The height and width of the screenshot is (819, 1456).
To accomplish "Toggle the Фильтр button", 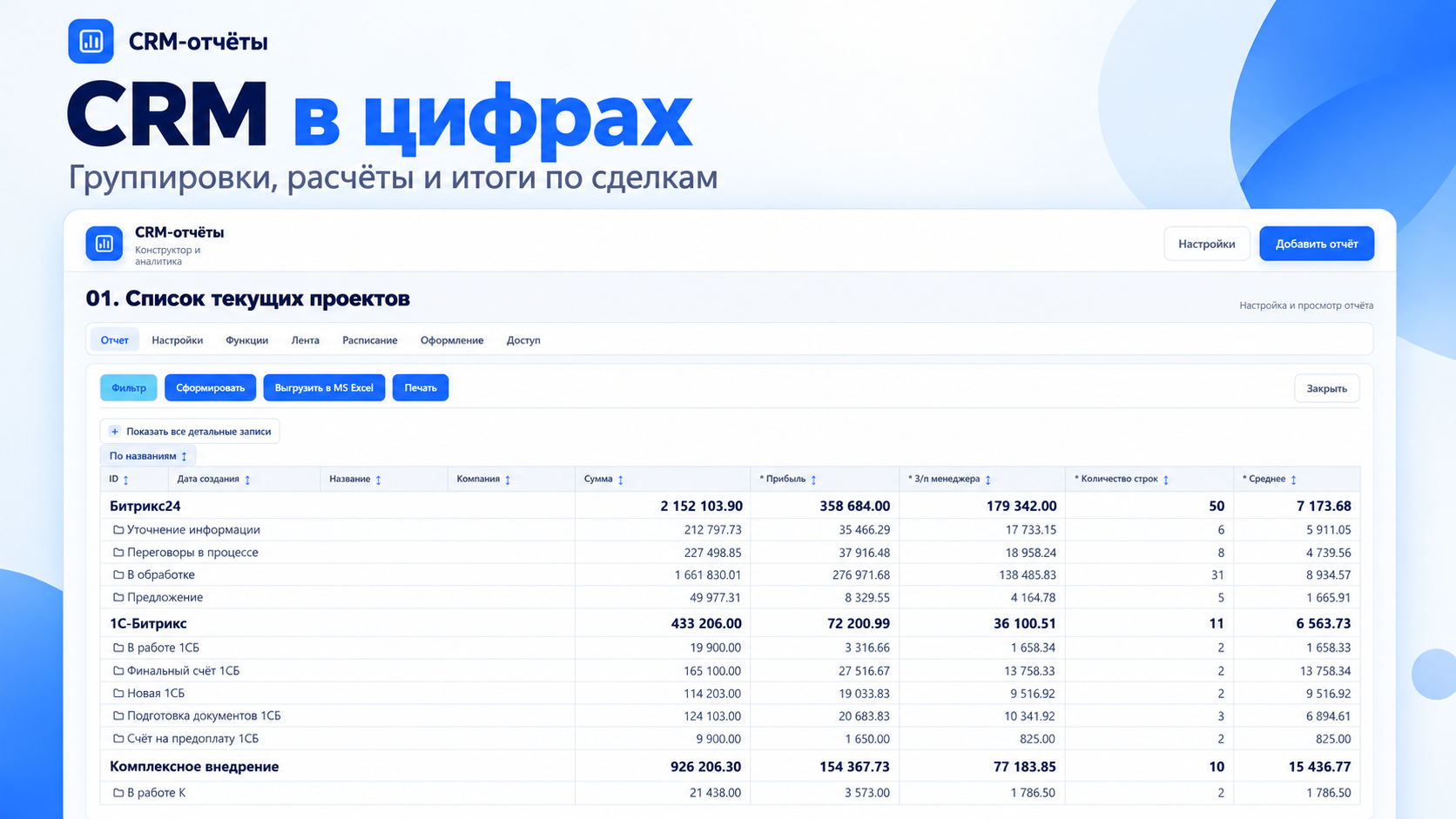I will [x=129, y=387].
